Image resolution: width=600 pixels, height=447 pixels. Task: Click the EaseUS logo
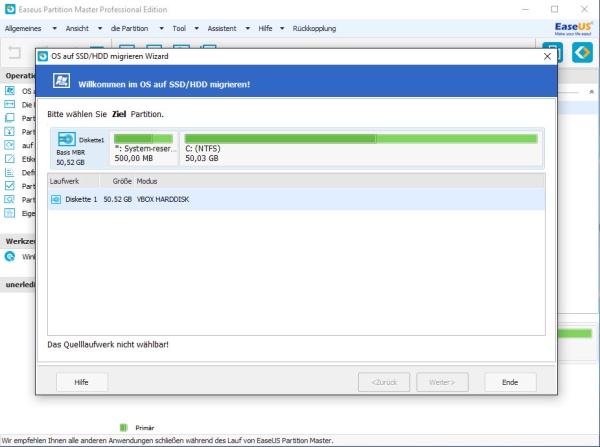(573, 28)
